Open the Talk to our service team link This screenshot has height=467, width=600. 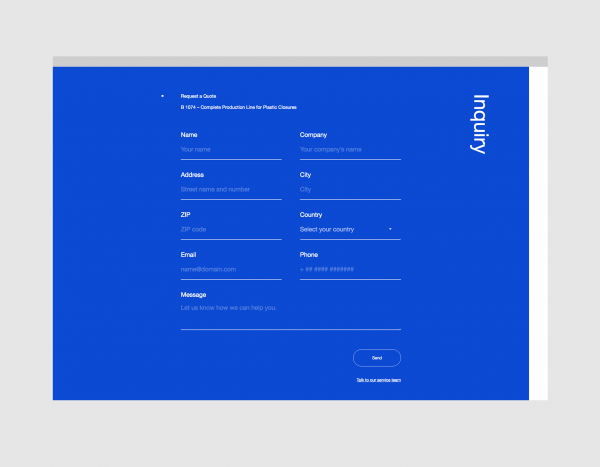[378, 381]
